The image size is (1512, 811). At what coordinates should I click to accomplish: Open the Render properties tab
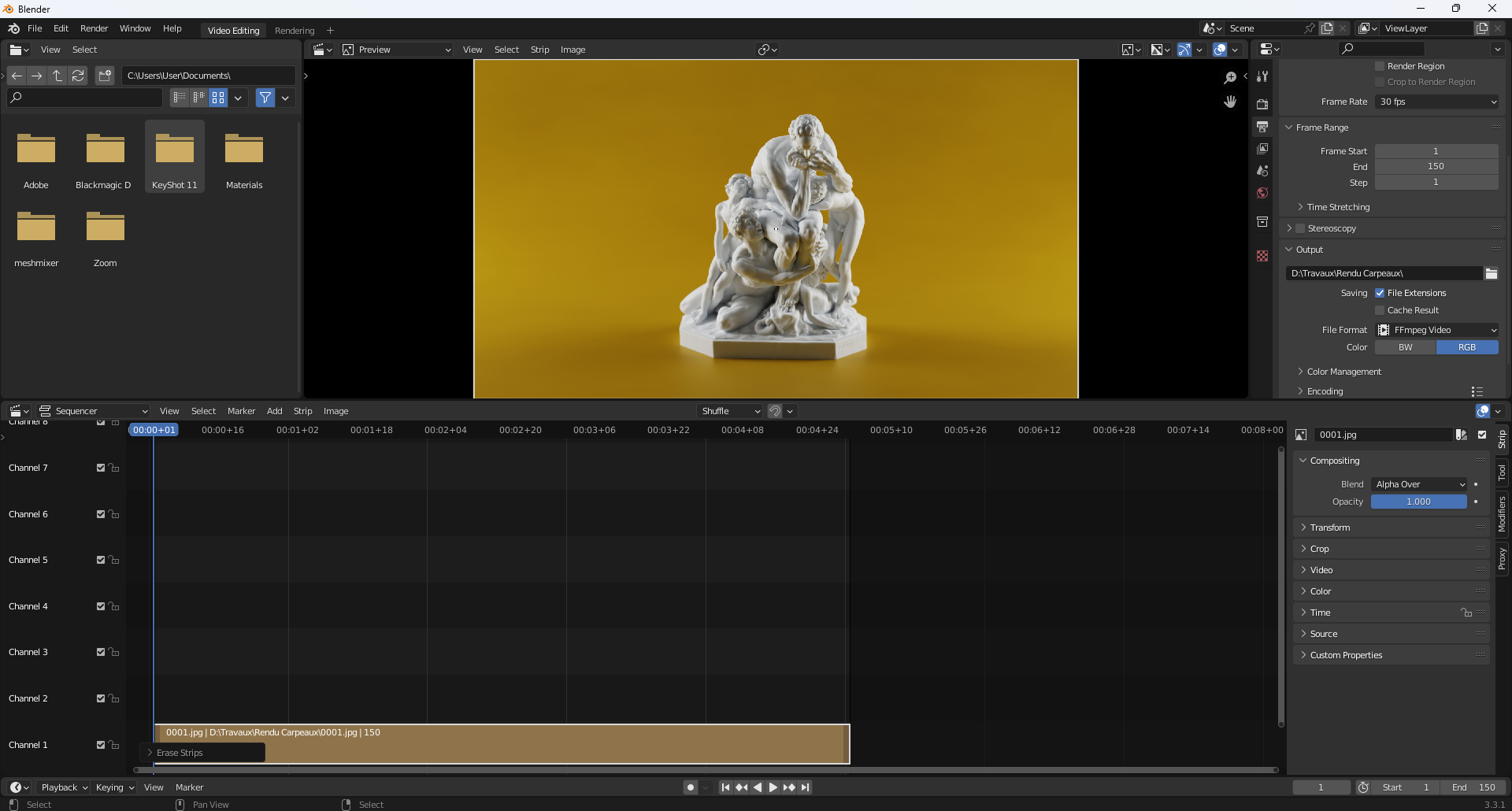[x=1262, y=102]
